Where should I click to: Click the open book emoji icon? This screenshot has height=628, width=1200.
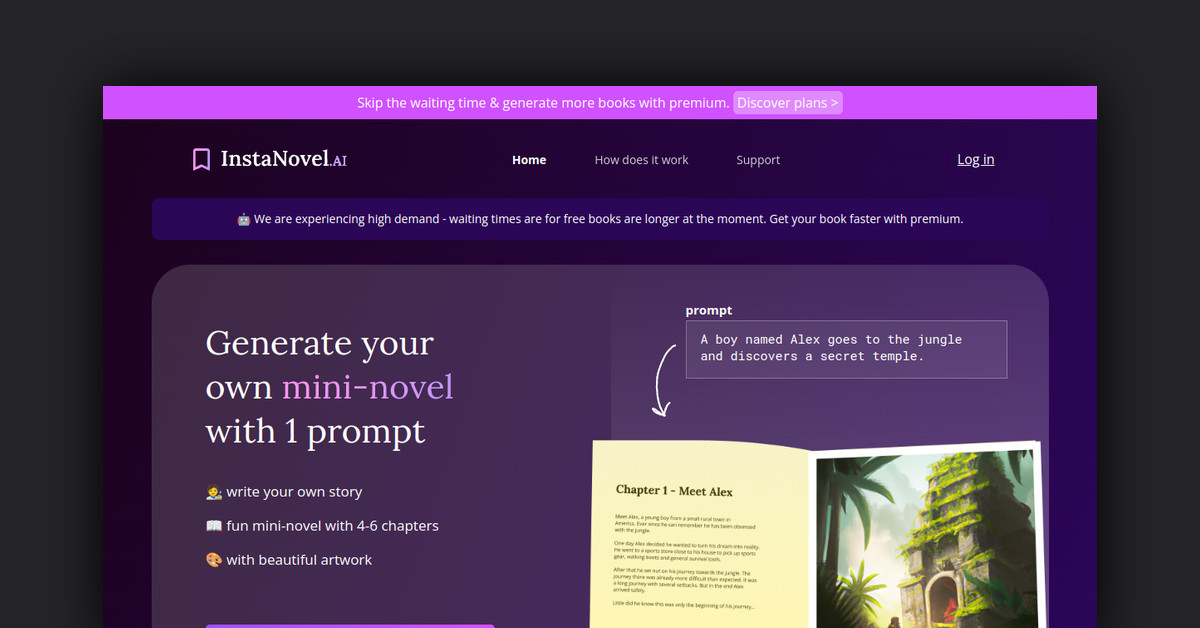[214, 526]
